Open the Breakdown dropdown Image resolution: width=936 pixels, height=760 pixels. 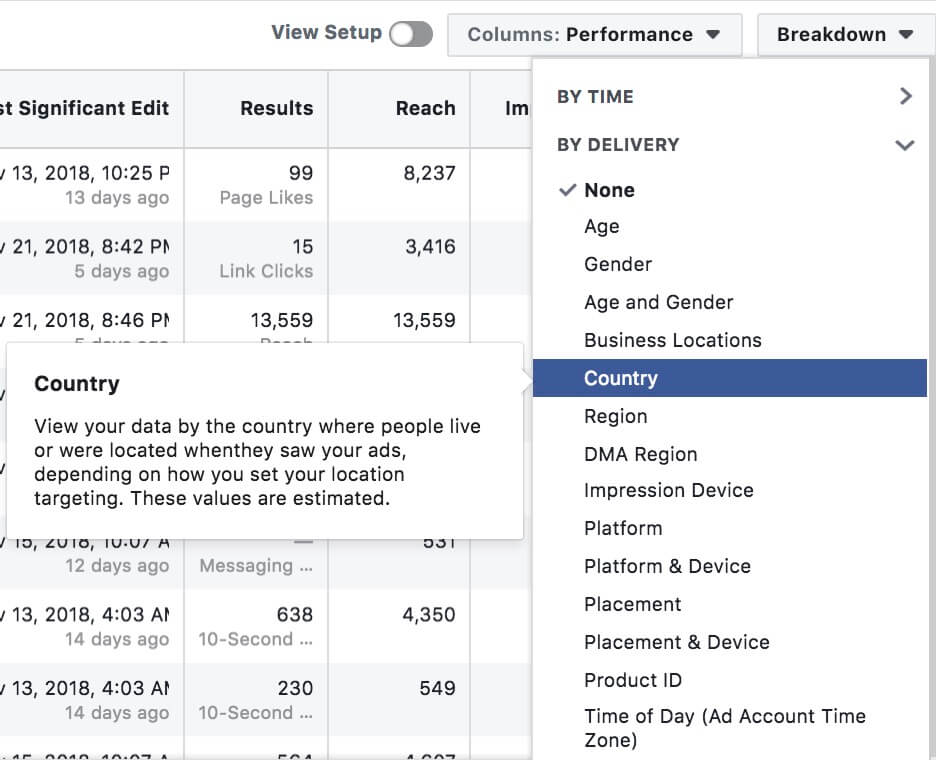[845, 35]
